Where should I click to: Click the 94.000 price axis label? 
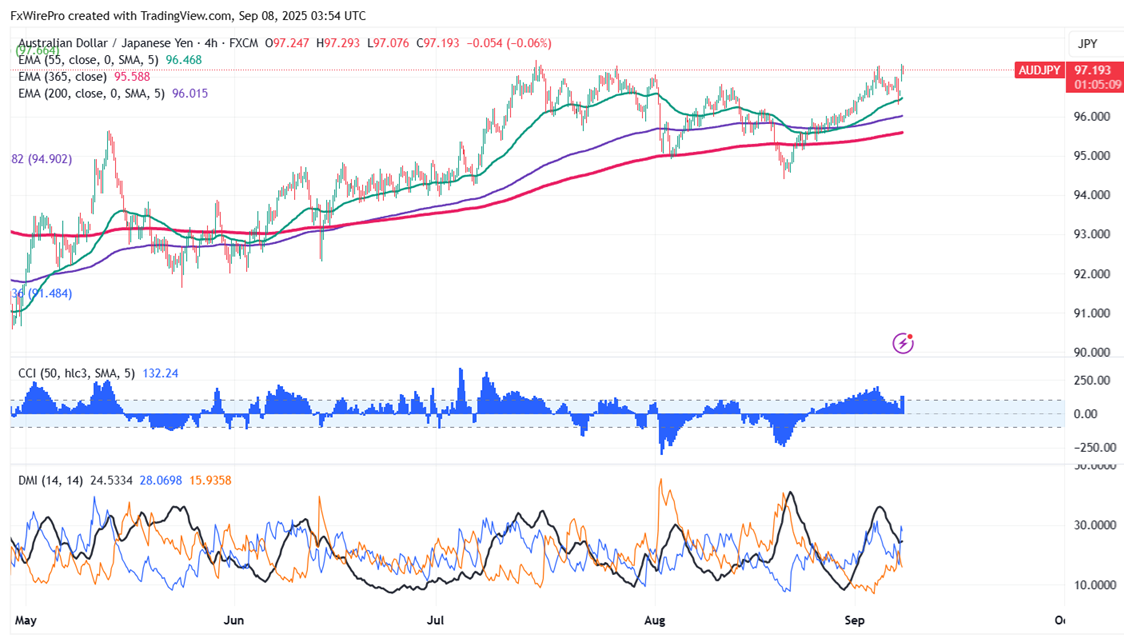[1092, 195]
